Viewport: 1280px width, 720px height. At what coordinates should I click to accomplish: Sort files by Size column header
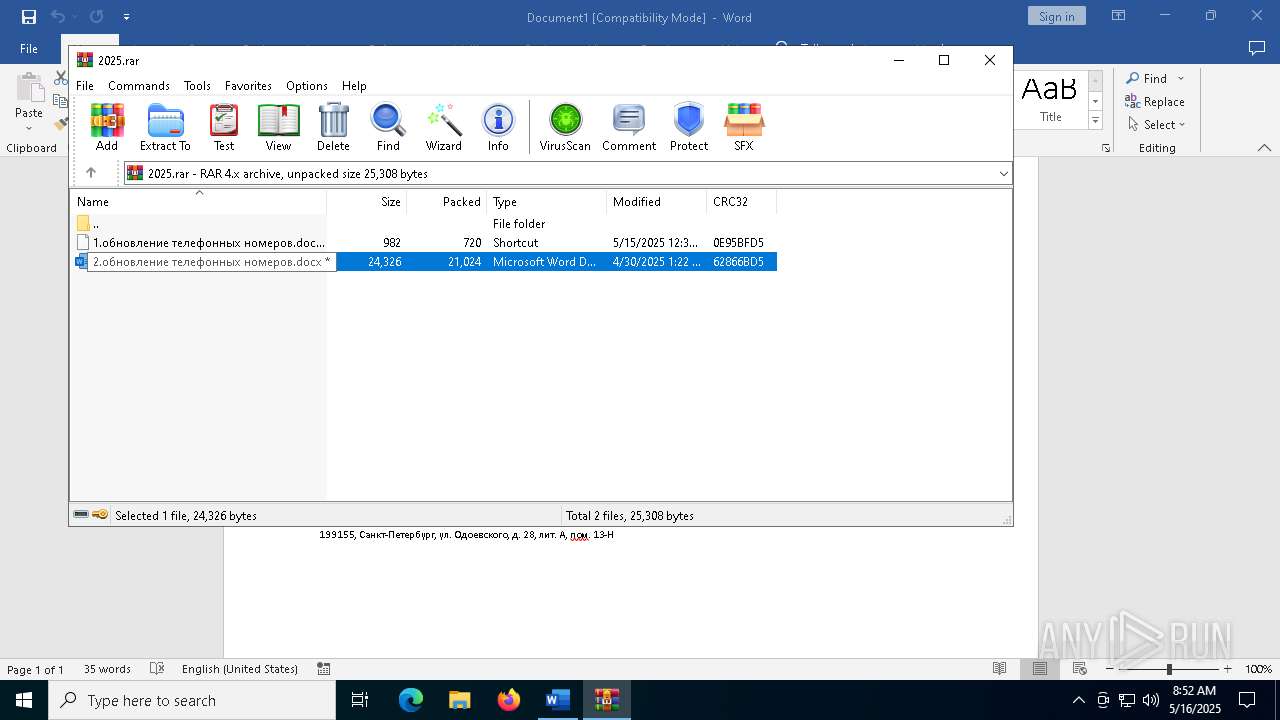coord(367,201)
